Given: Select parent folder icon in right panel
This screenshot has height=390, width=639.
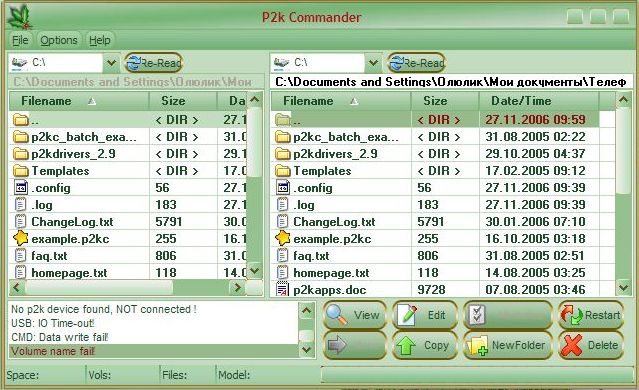Looking at the screenshot, I should [x=282, y=120].
